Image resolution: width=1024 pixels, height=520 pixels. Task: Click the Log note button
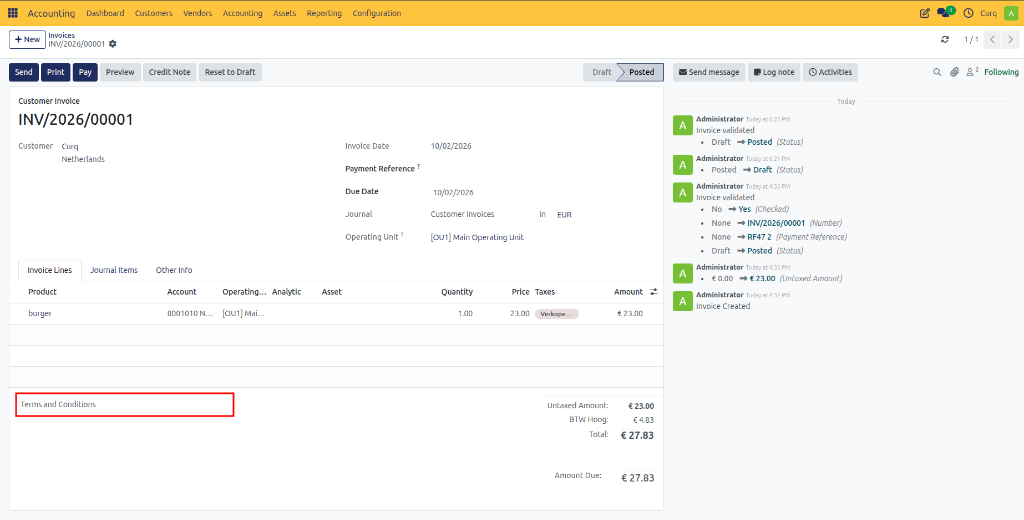(774, 72)
